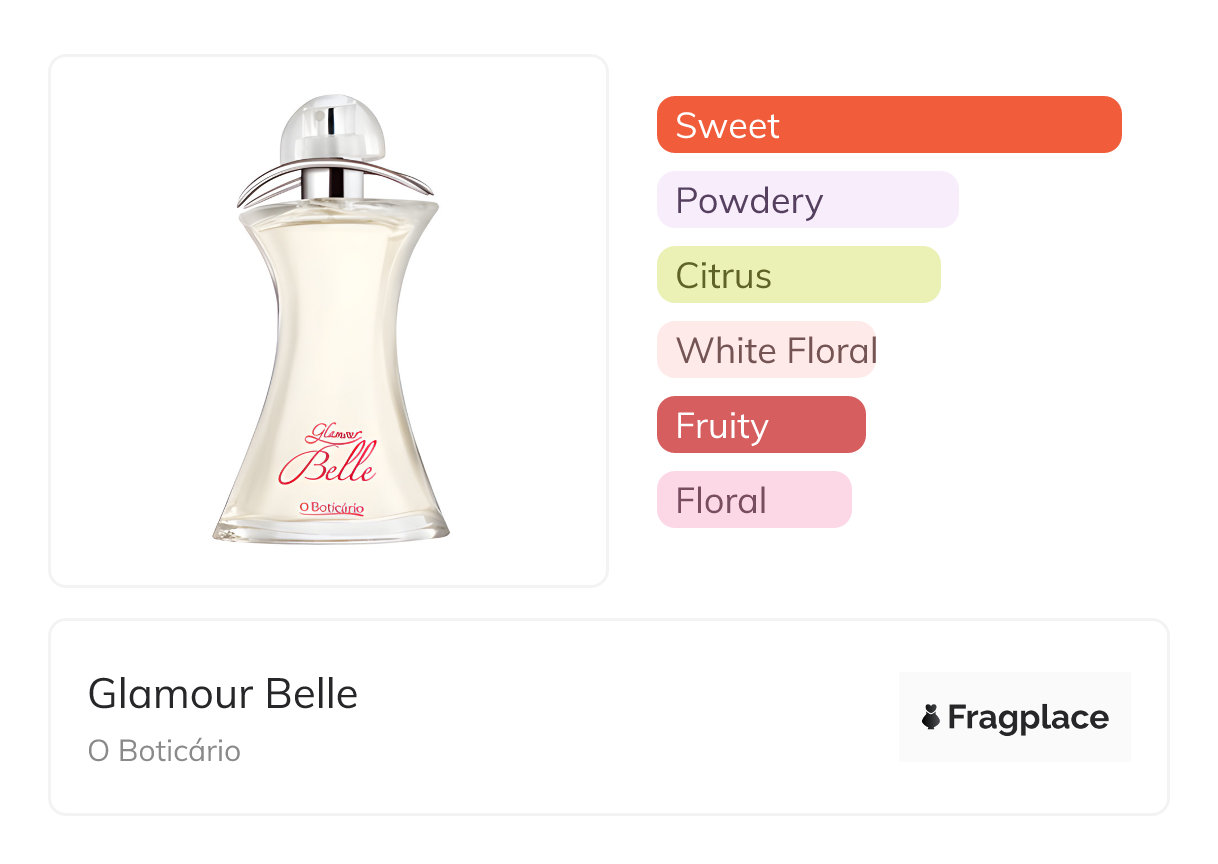Screen dimensions: 1218x864
Task: Open the perfume bottle image
Action: tap(330, 330)
